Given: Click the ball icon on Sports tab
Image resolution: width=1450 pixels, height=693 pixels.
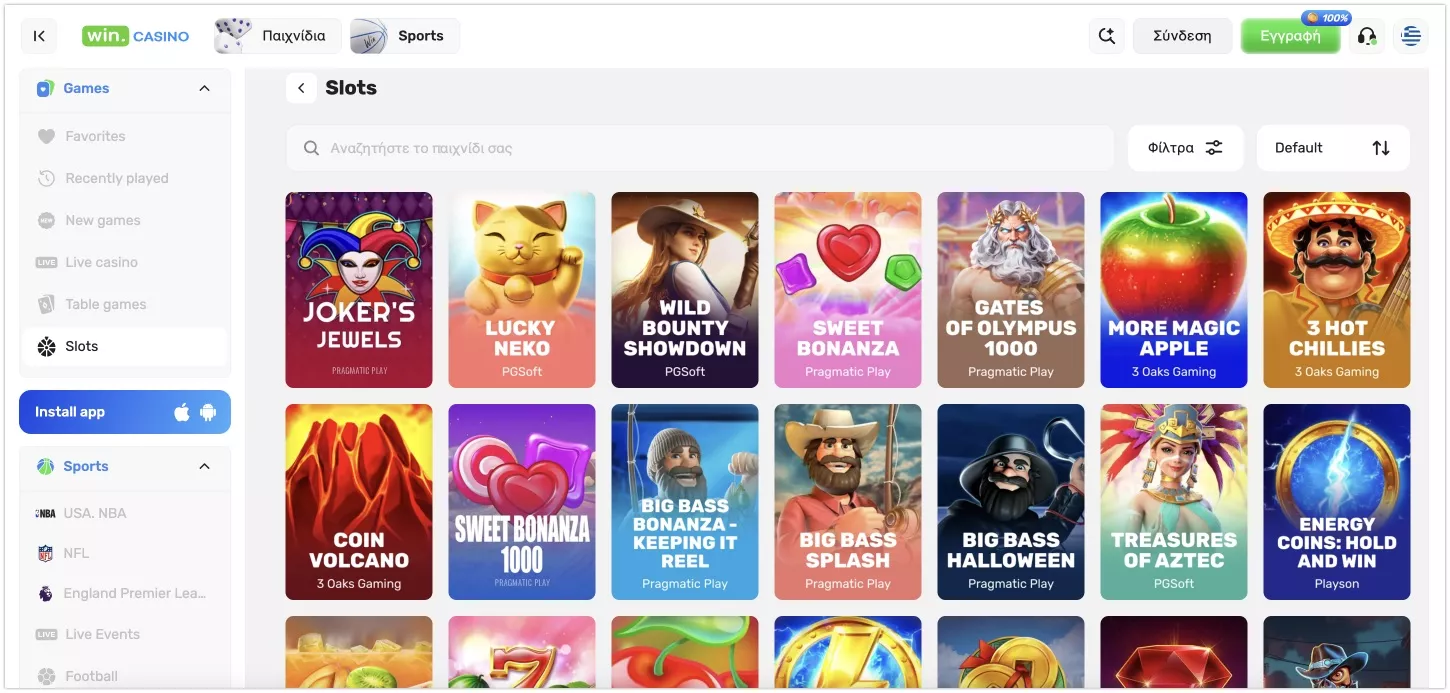Looking at the screenshot, I should [x=369, y=36].
